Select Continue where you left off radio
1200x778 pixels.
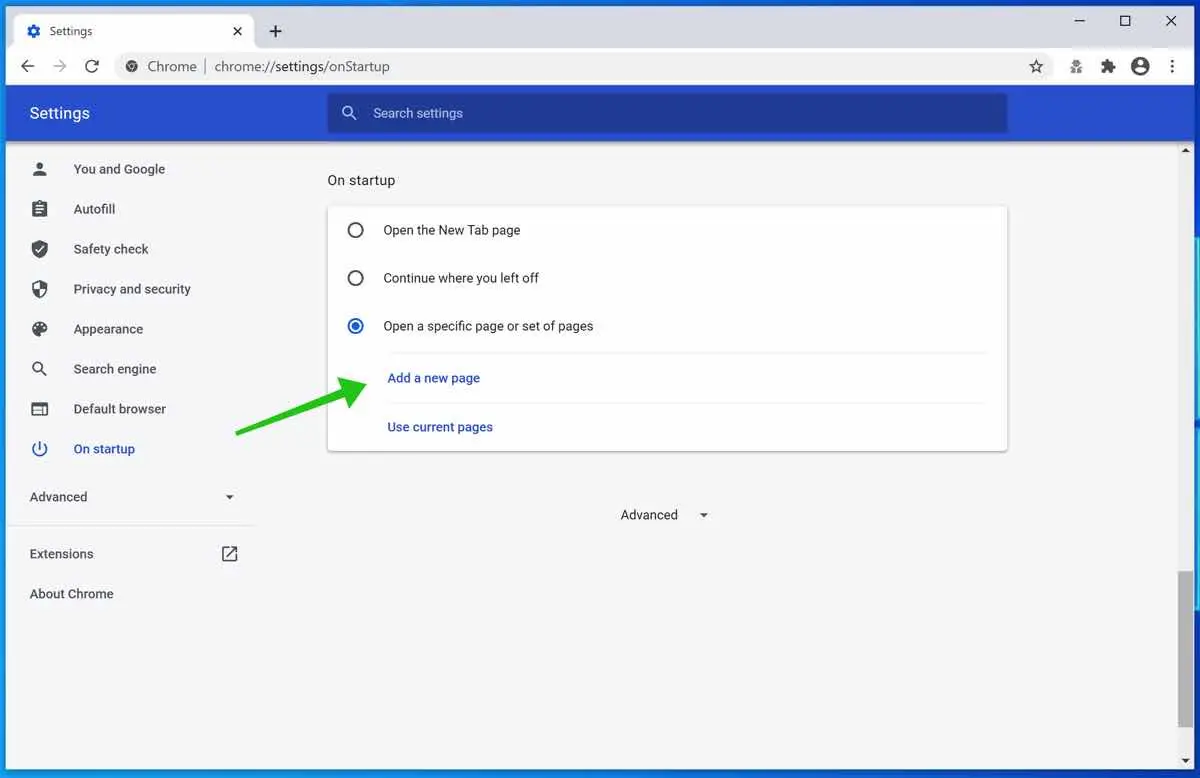355,278
